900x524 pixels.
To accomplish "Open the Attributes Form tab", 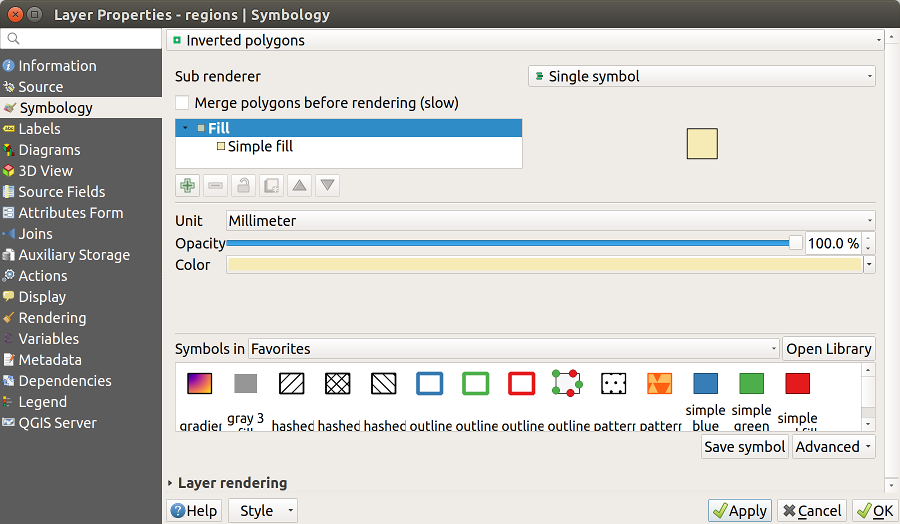I will click(x=70, y=213).
